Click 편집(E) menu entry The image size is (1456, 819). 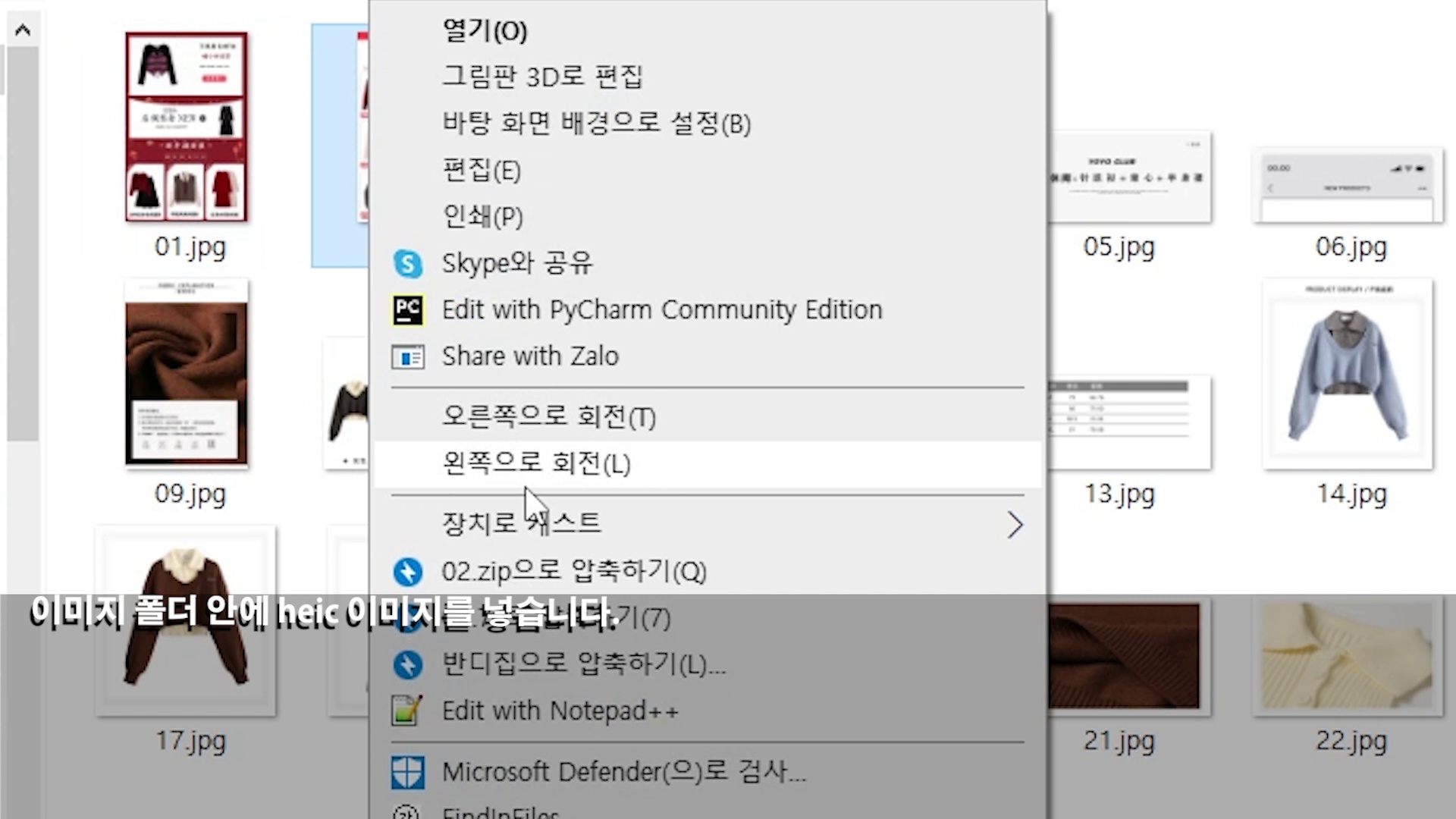click(482, 171)
